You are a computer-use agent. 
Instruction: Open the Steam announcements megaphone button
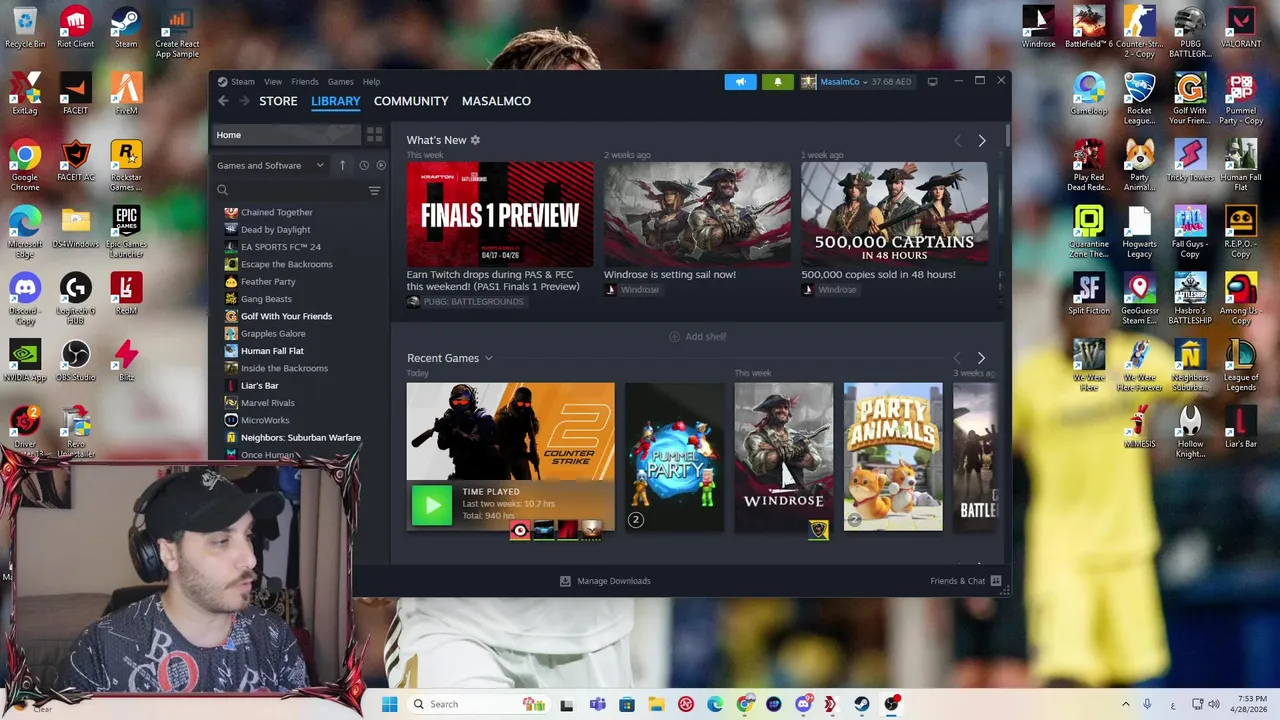[740, 82]
